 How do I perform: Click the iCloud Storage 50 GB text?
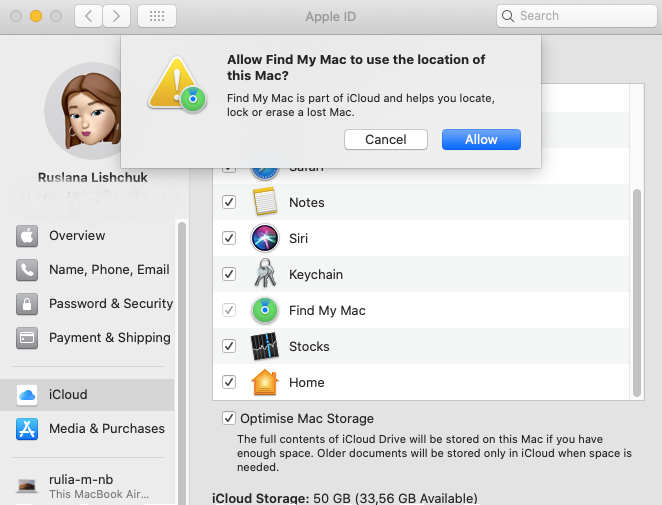[x=345, y=498]
